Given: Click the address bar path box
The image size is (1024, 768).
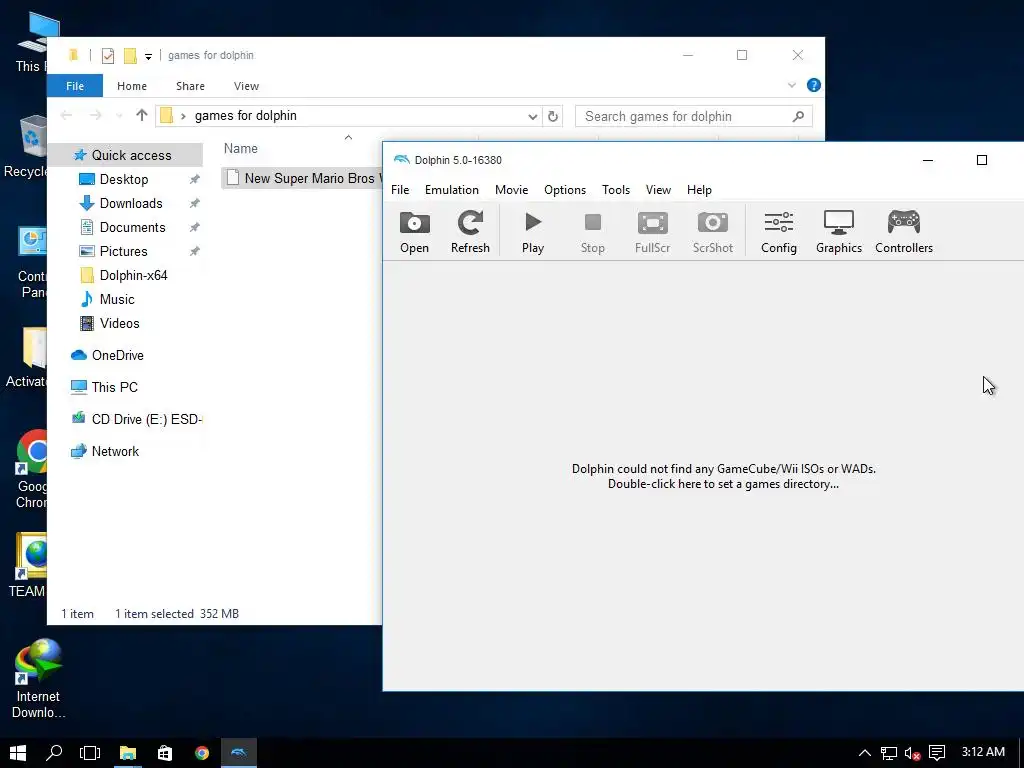Looking at the screenshot, I should pos(349,116).
